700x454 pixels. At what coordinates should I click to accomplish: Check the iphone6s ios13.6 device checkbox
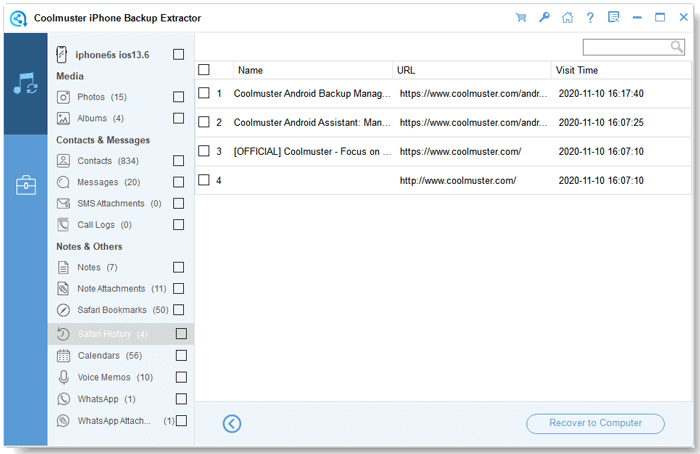[178, 54]
